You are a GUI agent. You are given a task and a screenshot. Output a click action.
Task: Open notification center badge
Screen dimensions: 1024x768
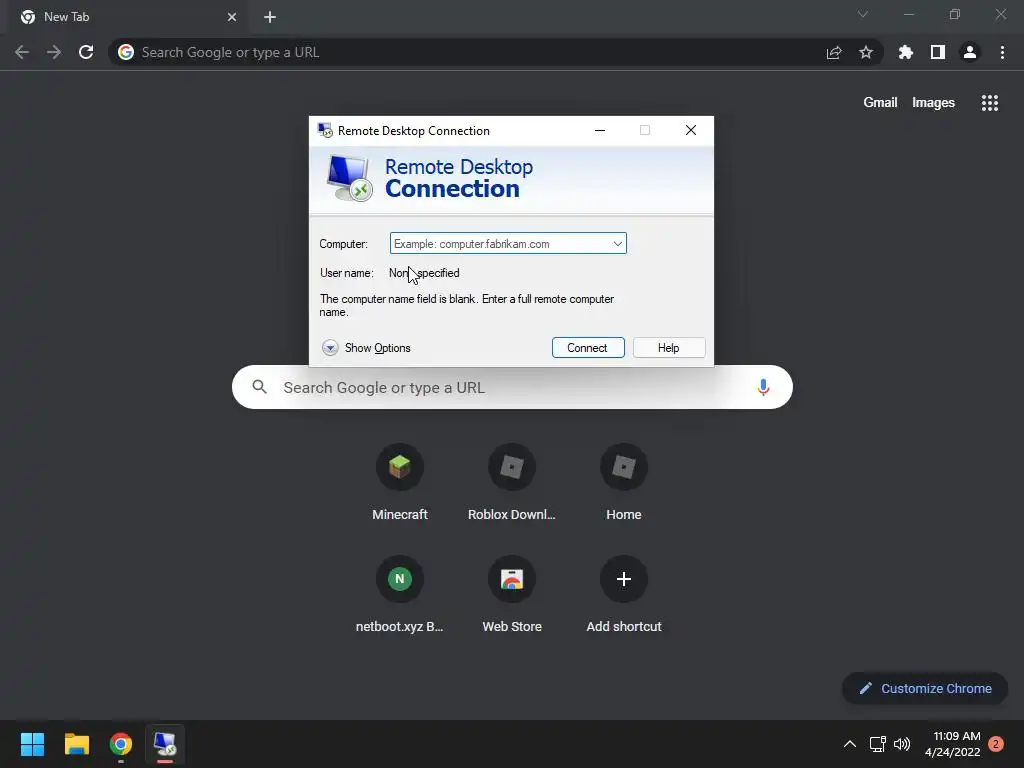(996, 744)
